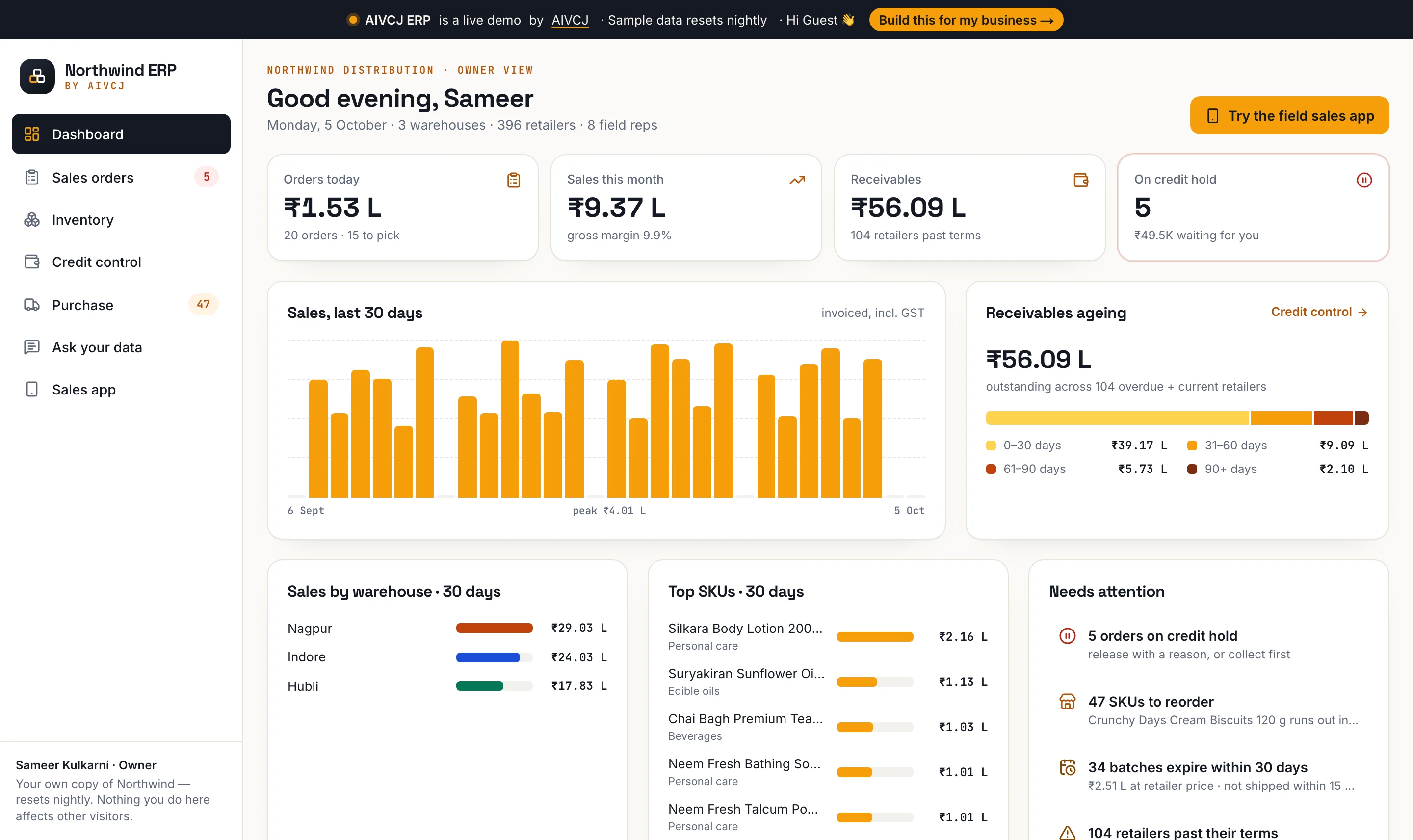
Task: Click the Sales orders clipboard icon
Action: [x=32, y=178]
